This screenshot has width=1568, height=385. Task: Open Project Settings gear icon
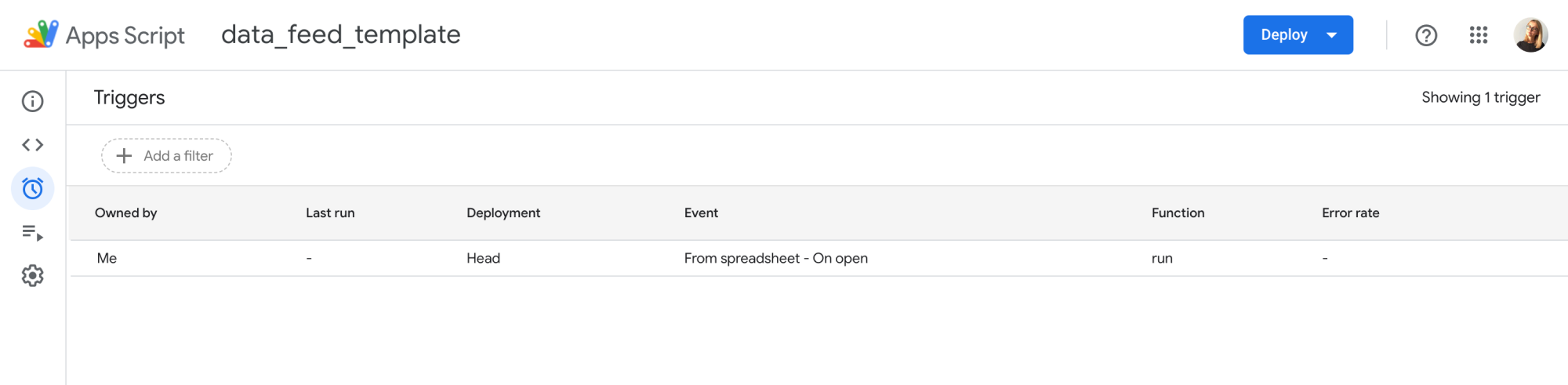[33, 276]
